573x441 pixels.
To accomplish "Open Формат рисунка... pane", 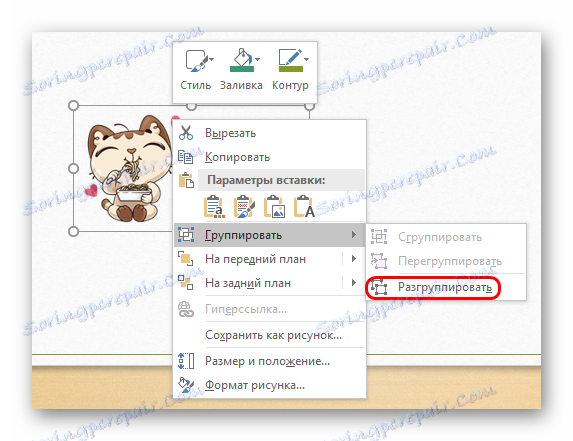I will point(270,385).
